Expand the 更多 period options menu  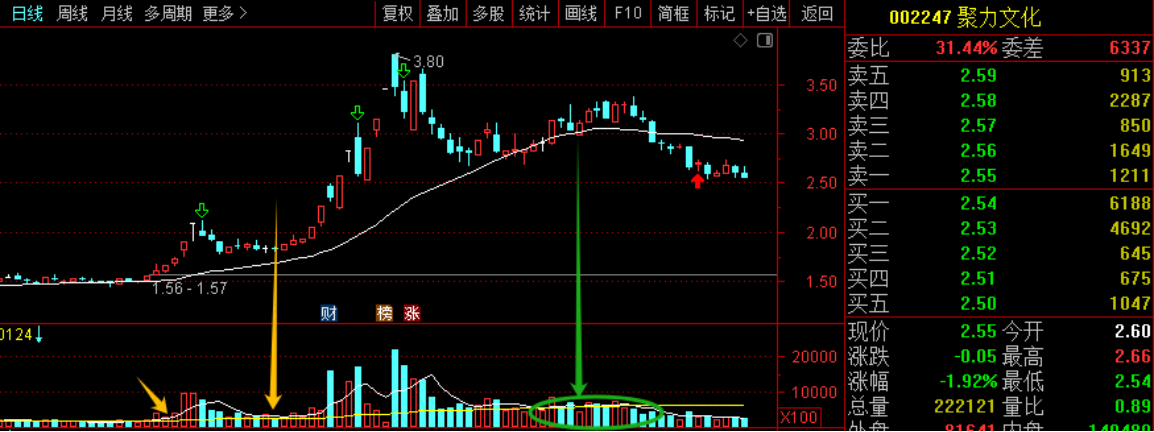click(224, 13)
